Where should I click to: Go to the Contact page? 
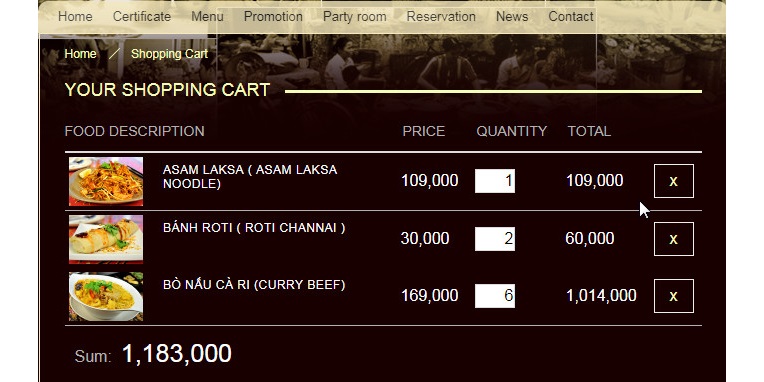click(x=571, y=17)
